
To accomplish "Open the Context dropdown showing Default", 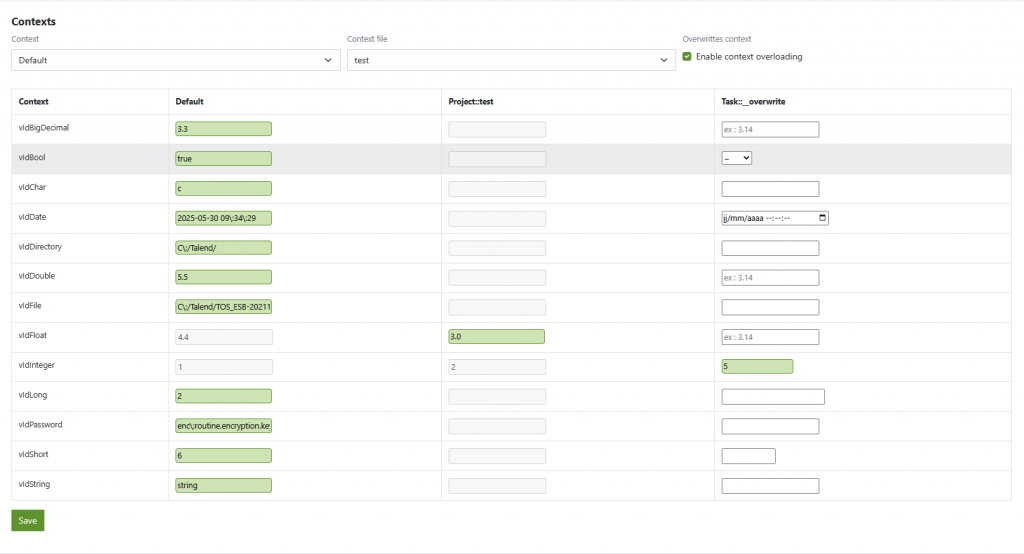I will (x=176, y=60).
